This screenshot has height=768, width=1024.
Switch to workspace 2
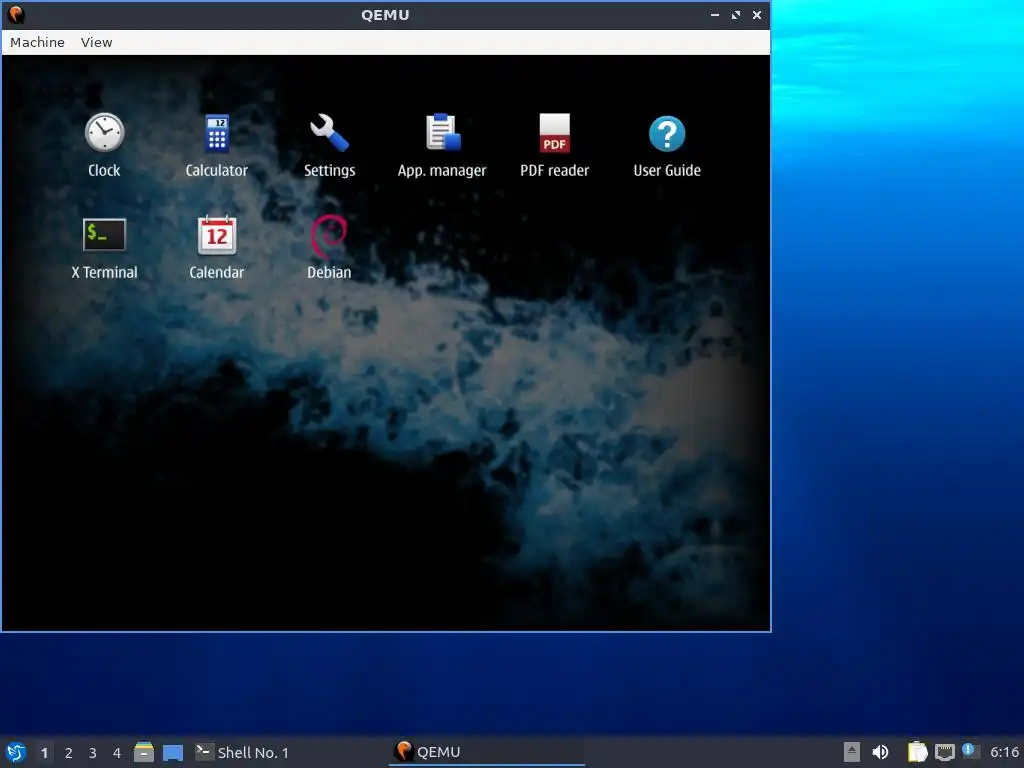click(x=69, y=753)
